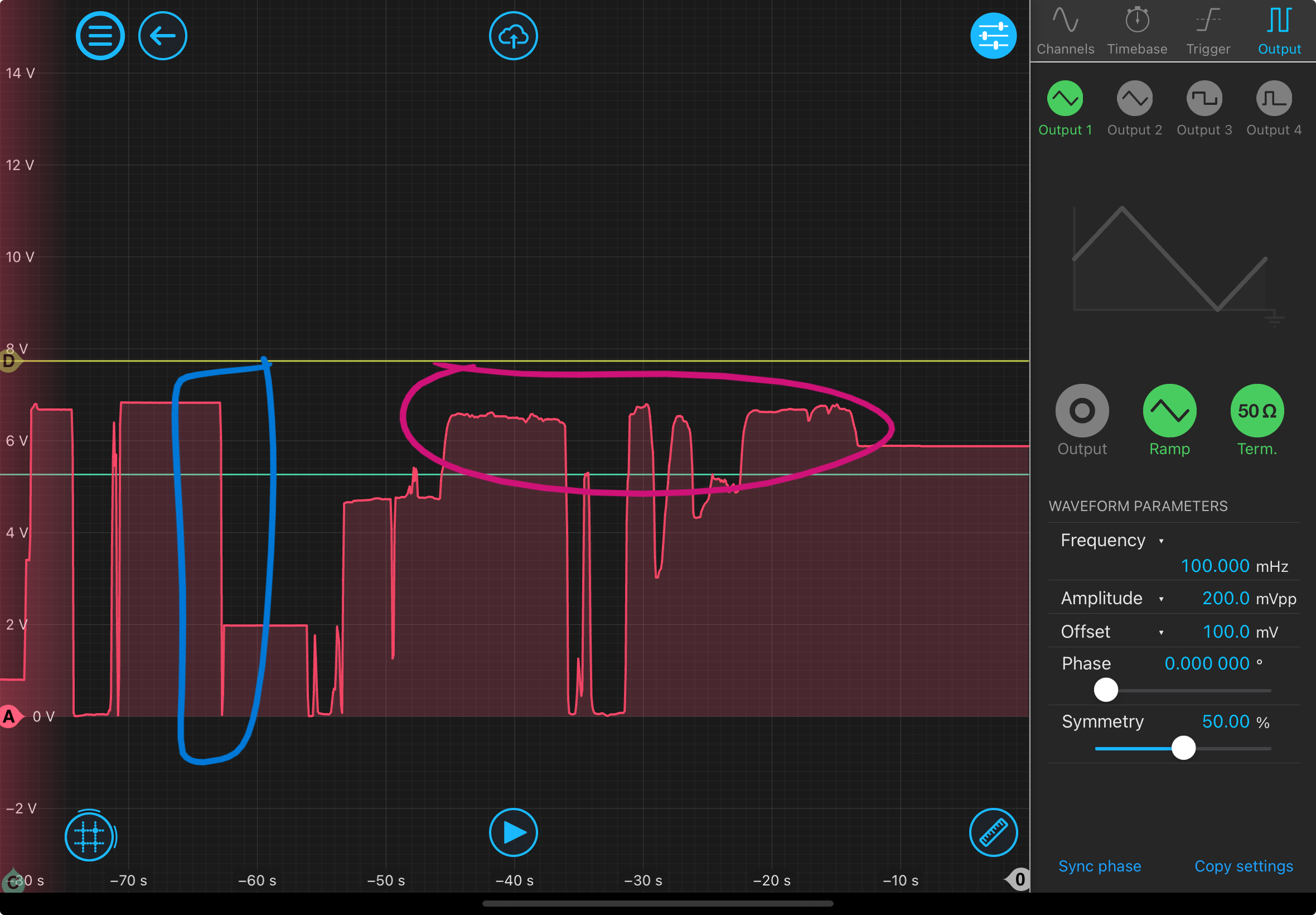Click the -2 V voltage axis label
Screen dimensions: 1316x915
(x=21, y=808)
